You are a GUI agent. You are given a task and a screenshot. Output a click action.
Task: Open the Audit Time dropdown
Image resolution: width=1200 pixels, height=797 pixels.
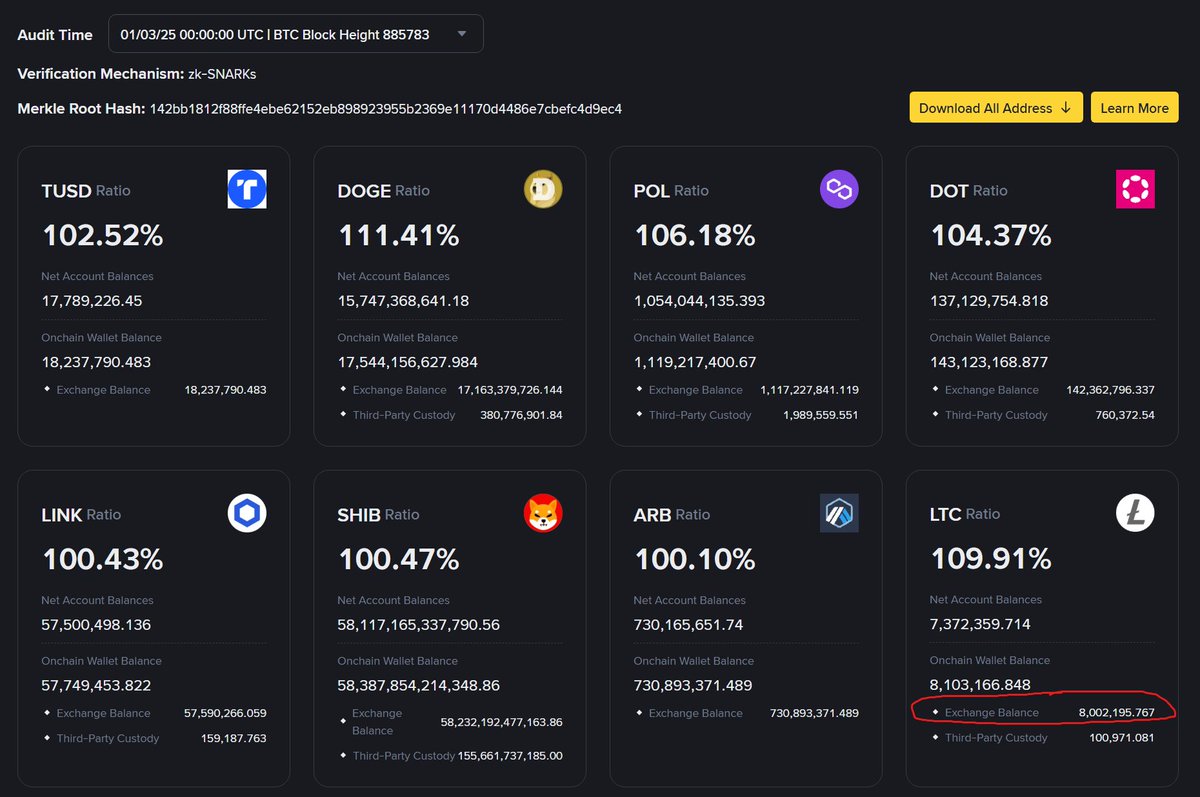click(295, 34)
